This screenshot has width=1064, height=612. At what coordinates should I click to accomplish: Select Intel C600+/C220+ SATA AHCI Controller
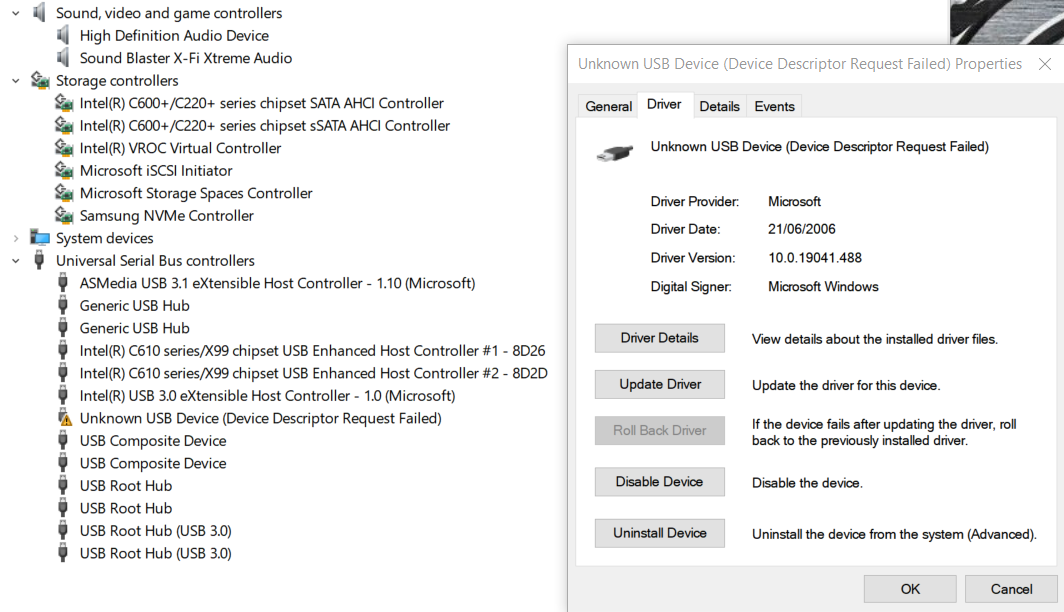(x=261, y=103)
